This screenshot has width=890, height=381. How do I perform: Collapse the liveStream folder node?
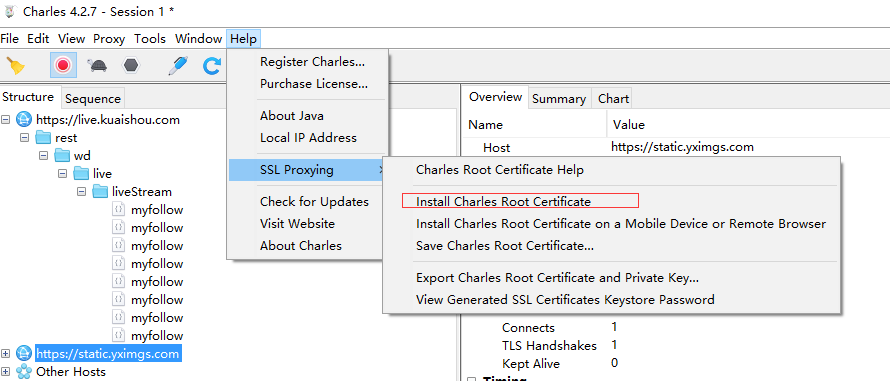81,192
